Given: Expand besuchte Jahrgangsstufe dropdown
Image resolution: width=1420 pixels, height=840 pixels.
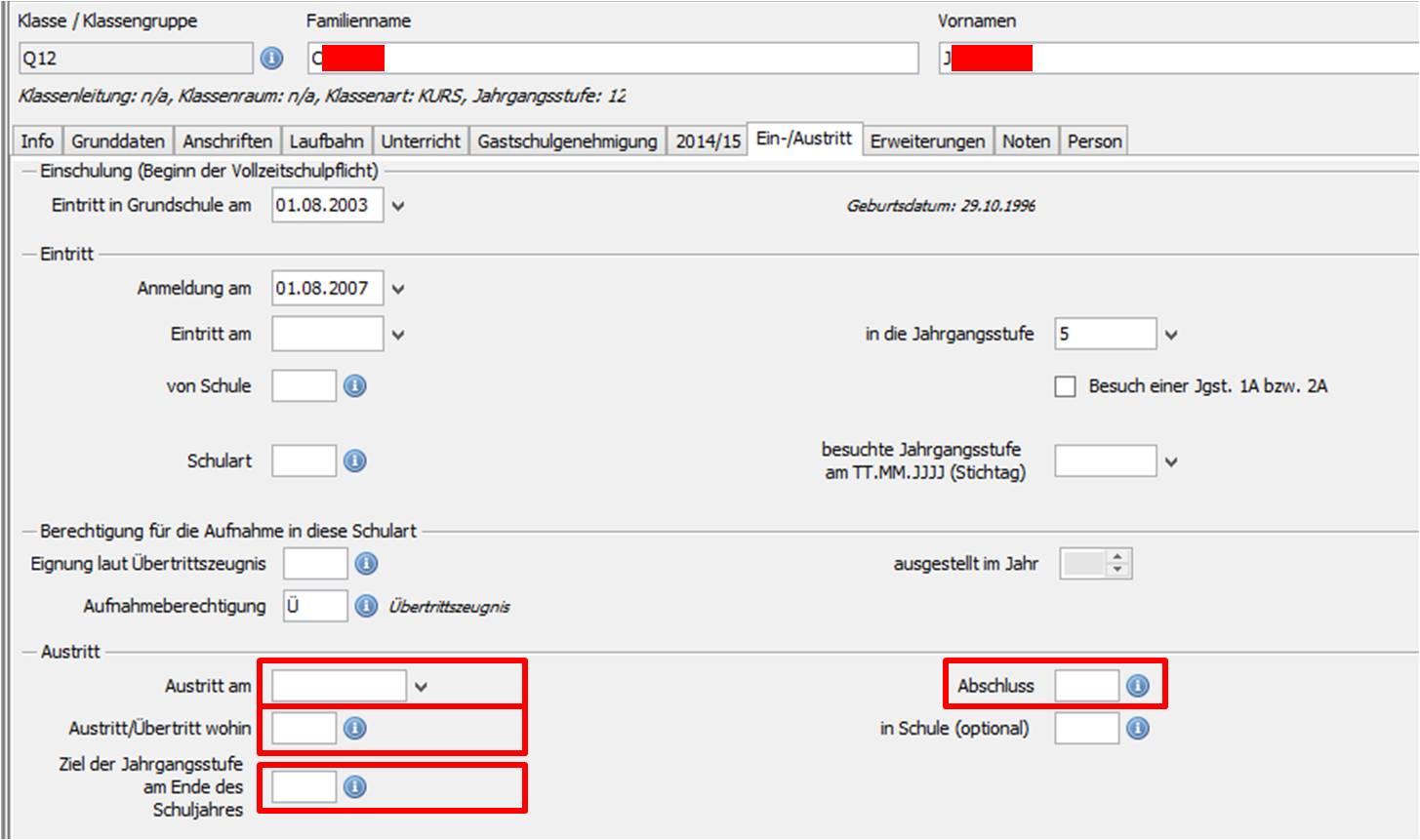Looking at the screenshot, I should tap(1171, 461).
